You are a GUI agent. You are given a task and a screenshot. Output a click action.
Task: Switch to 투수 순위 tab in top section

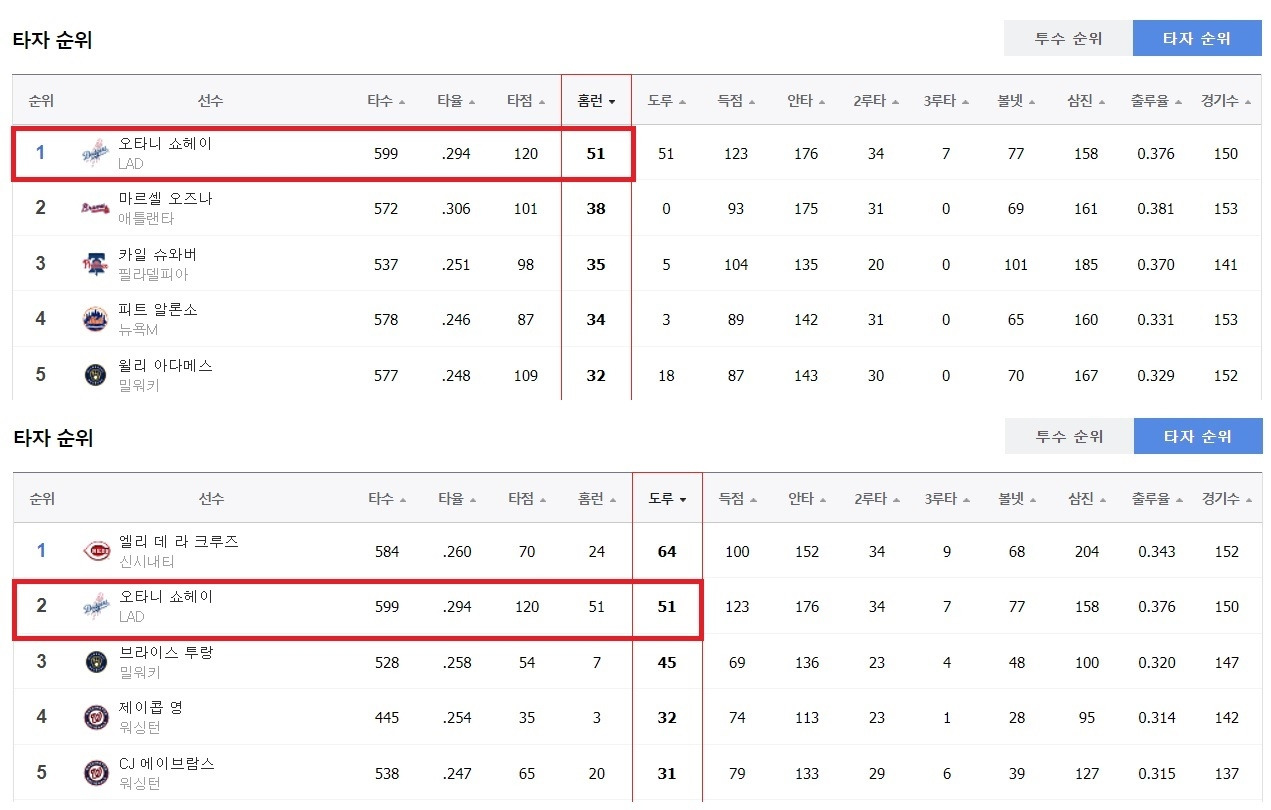tap(1068, 38)
